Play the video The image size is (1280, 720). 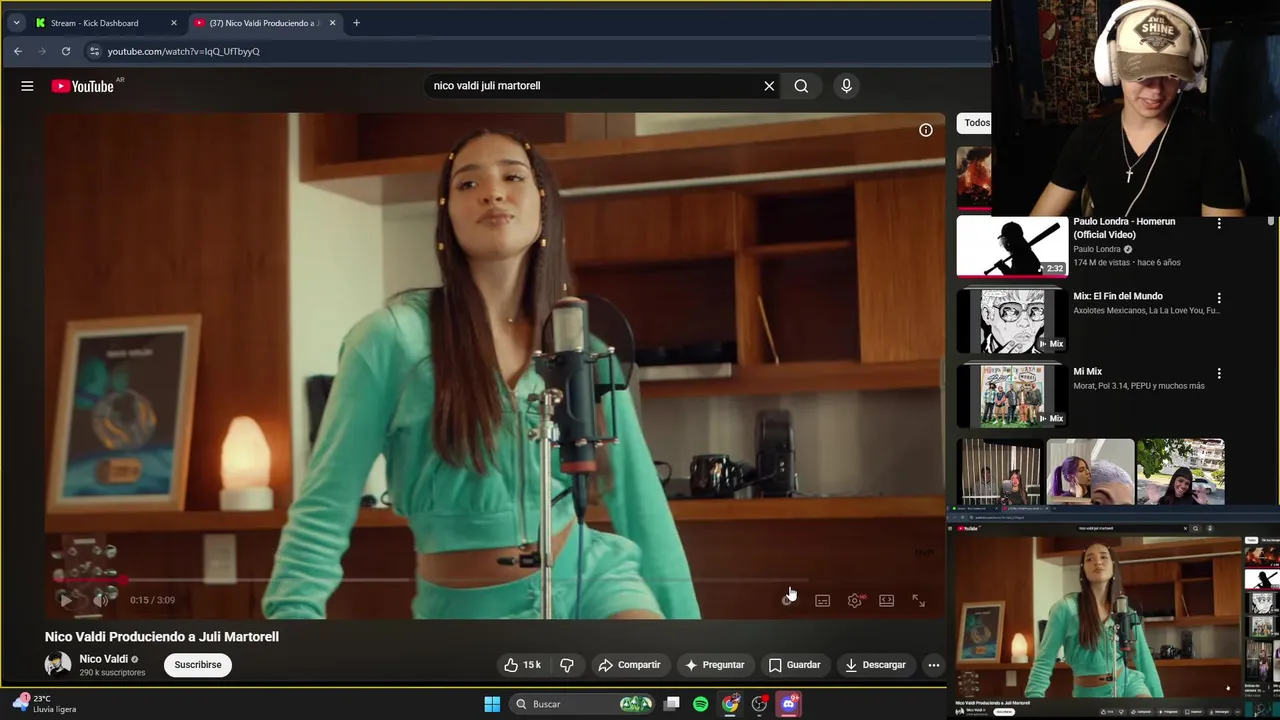(x=65, y=600)
